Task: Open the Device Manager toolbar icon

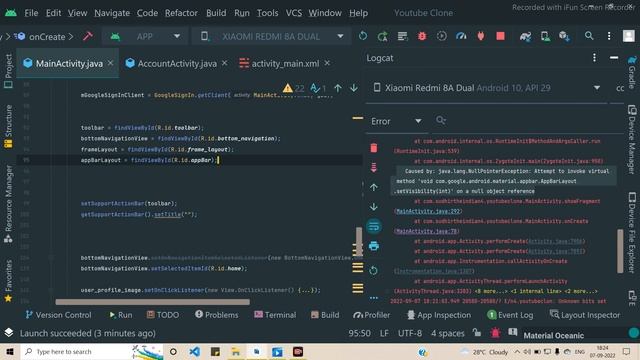Action: click(545, 36)
